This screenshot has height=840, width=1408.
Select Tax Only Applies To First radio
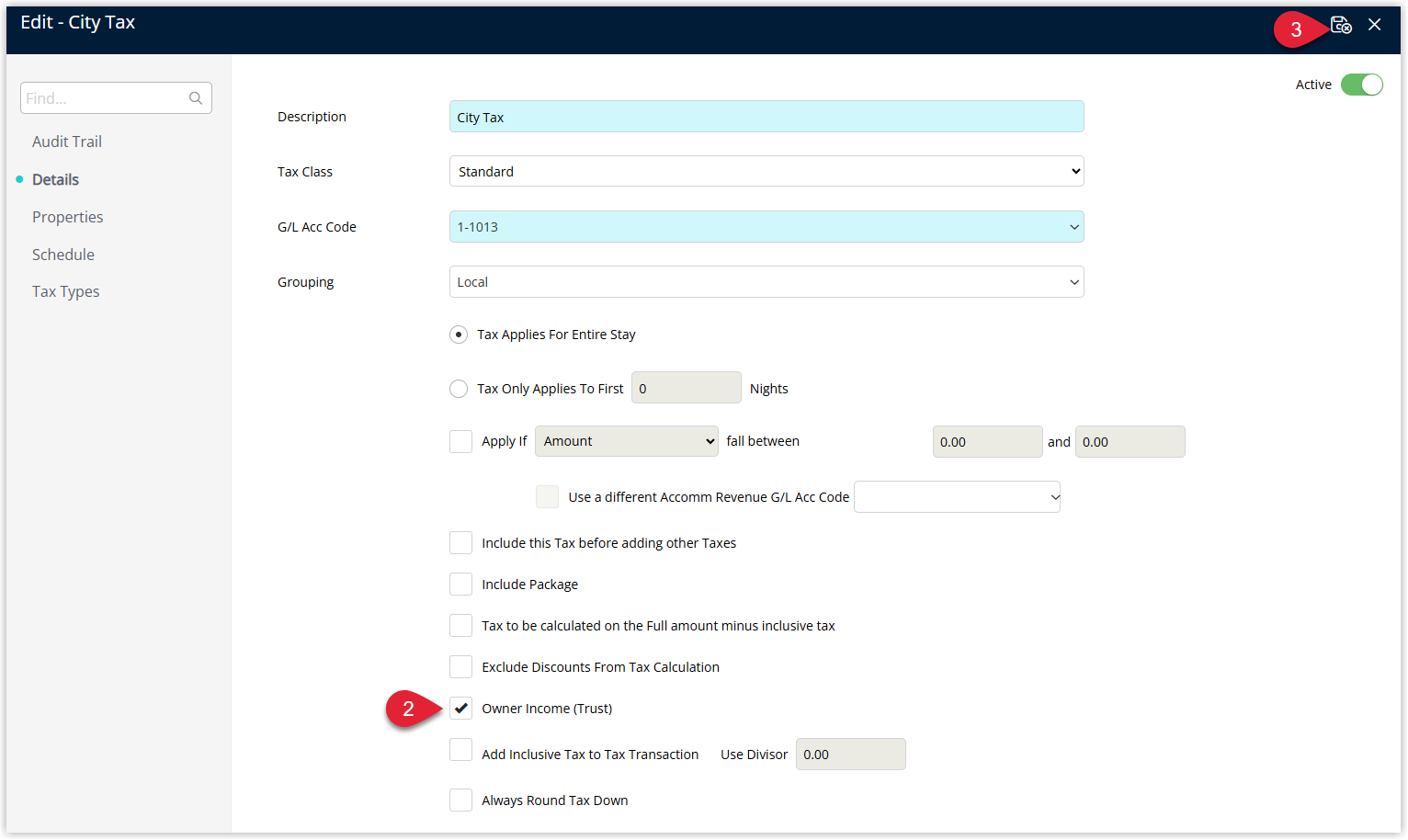click(459, 389)
